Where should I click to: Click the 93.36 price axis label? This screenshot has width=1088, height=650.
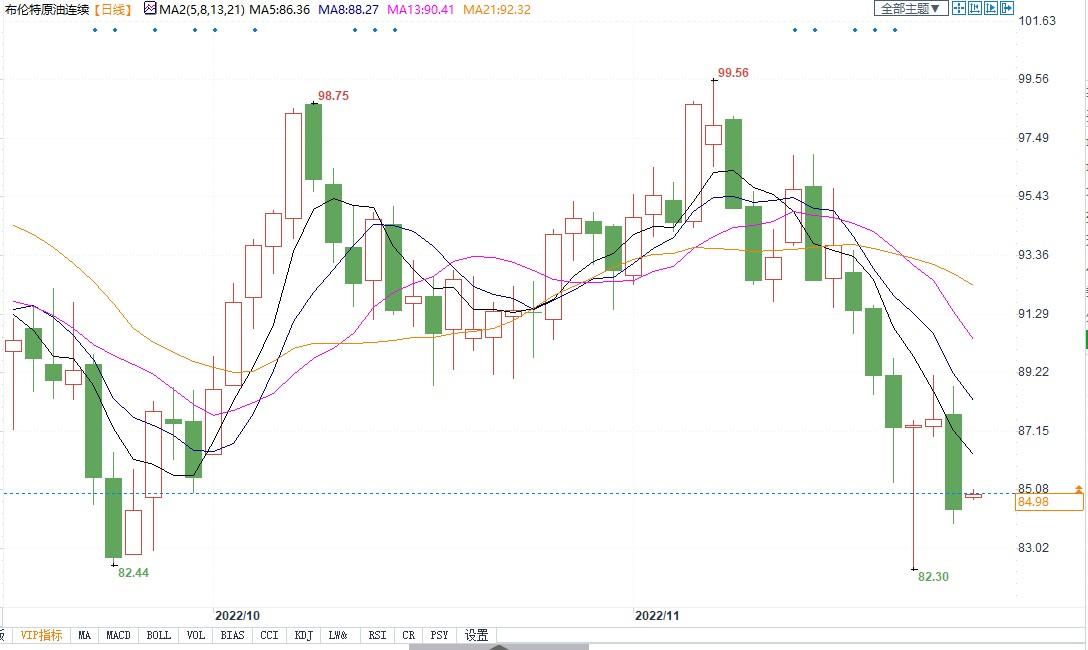(1033, 255)
